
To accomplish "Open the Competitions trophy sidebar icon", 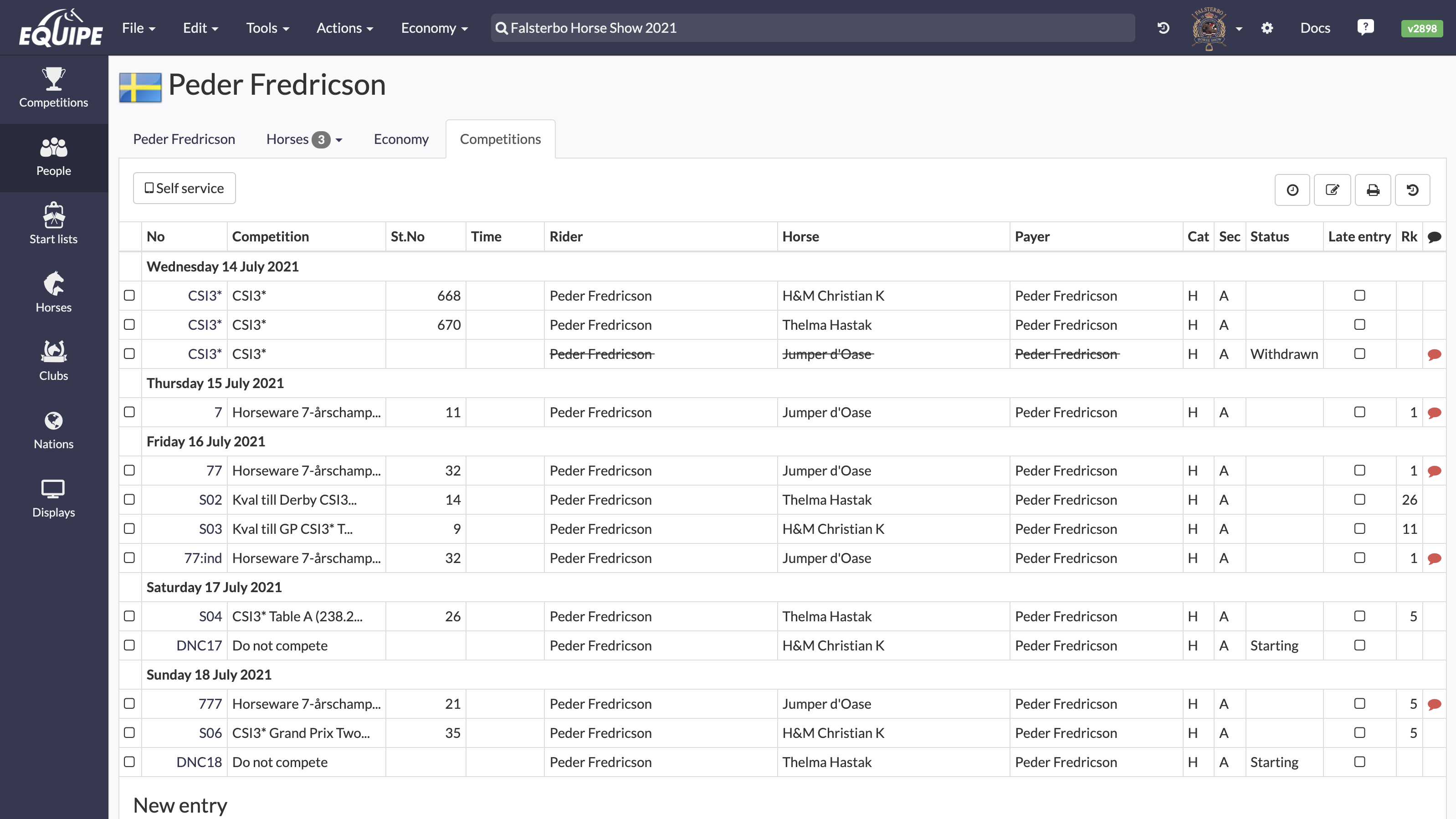I will [54, 87].
